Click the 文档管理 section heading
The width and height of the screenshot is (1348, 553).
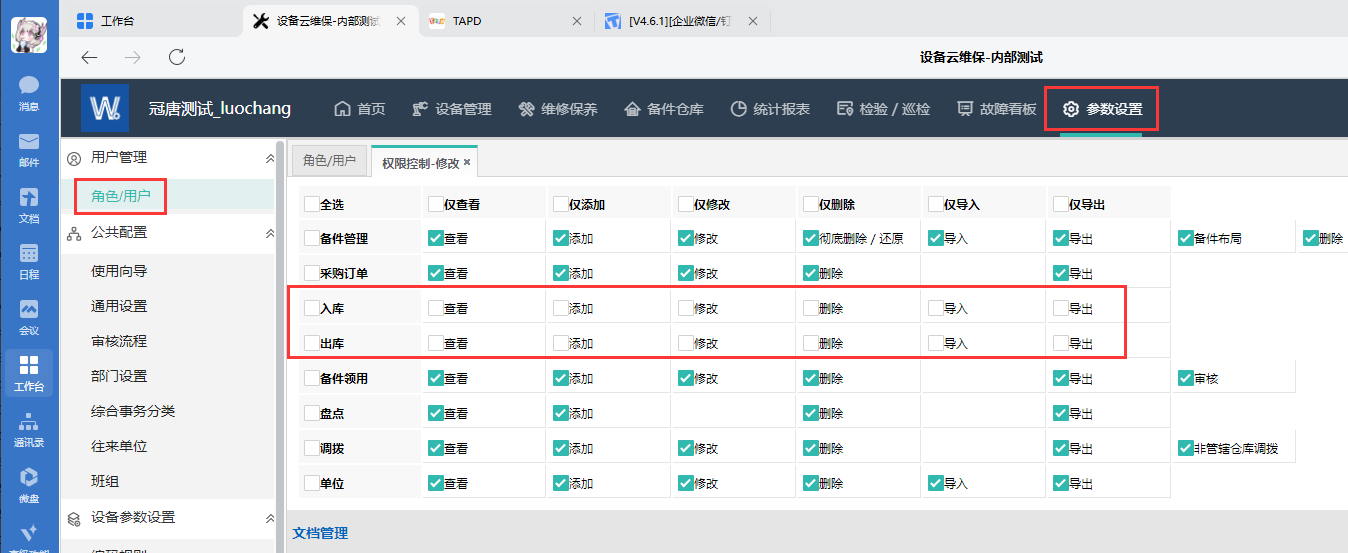320,533
